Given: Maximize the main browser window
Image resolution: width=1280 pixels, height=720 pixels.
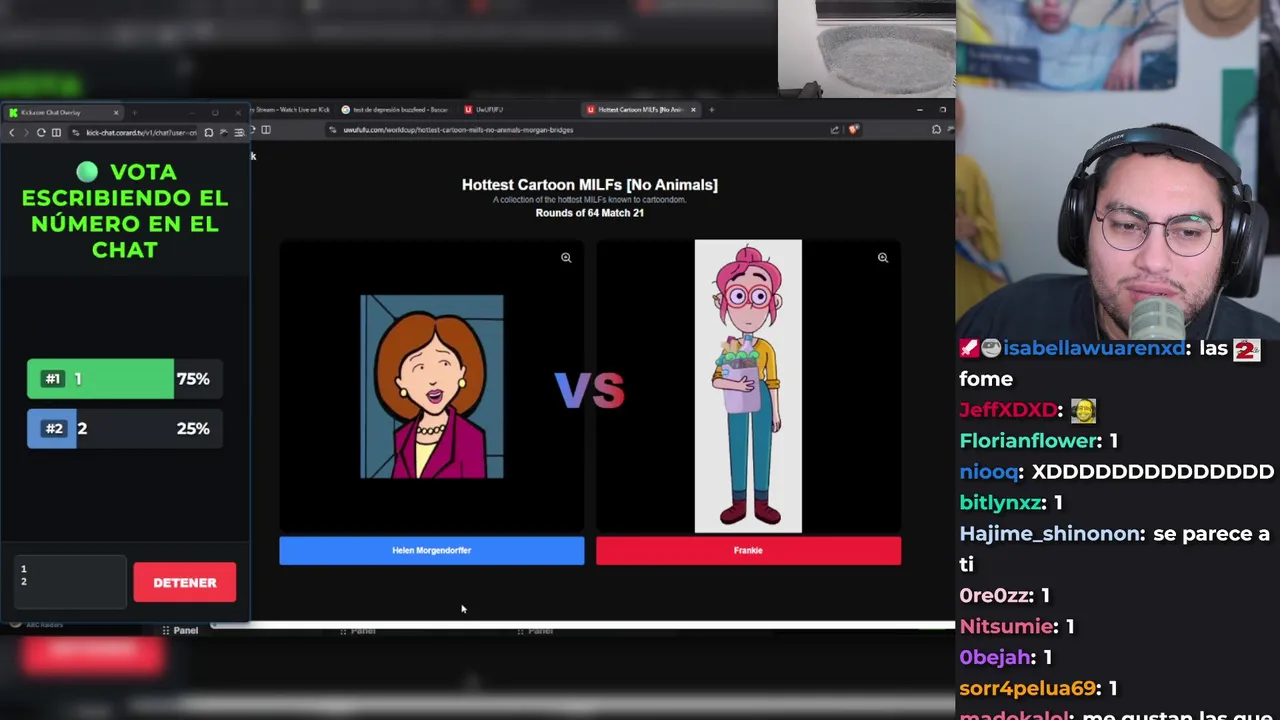Looking at the screenshot, I should (942, 109).
